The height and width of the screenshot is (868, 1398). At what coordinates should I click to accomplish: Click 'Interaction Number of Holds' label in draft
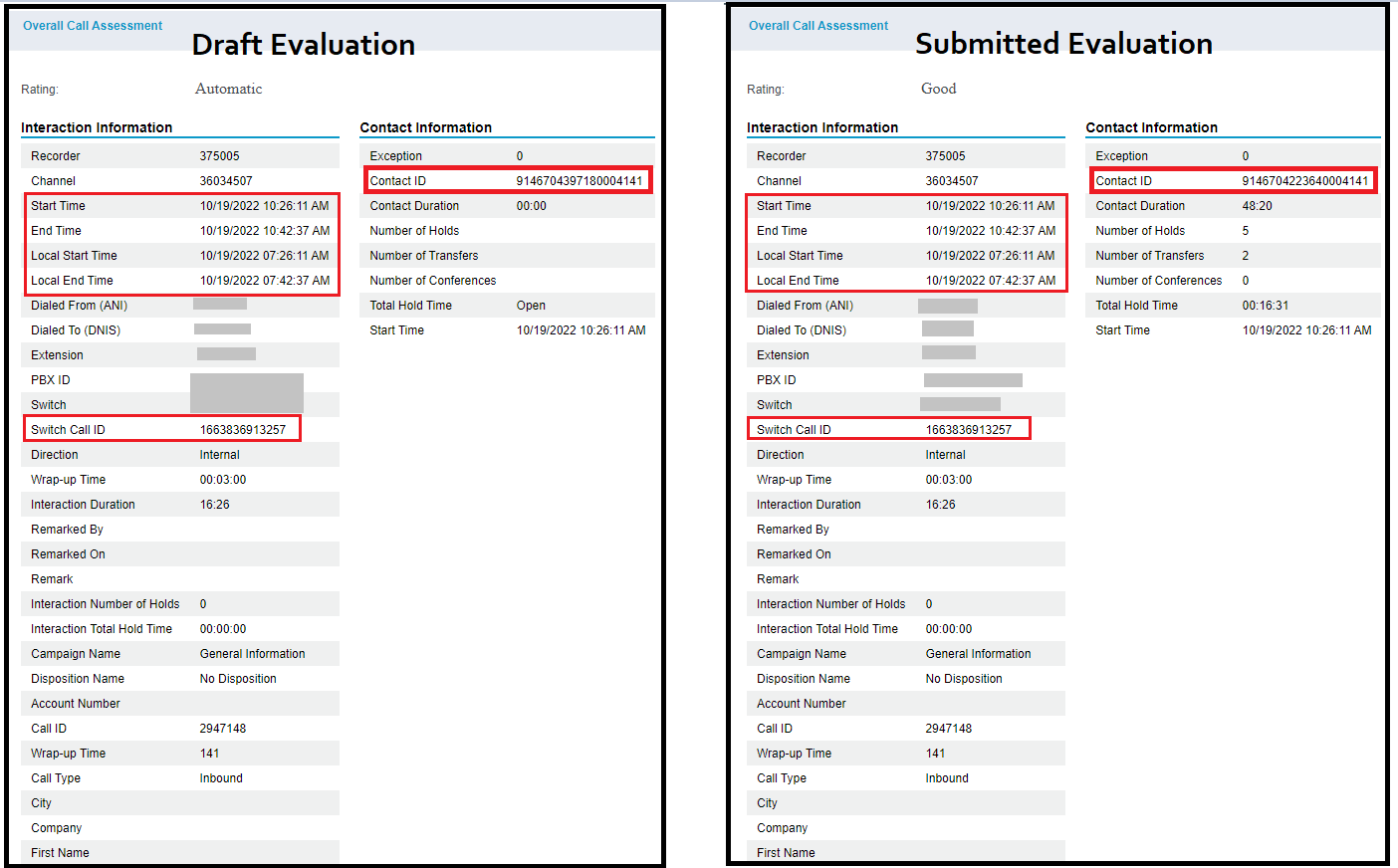[x=106, y=604]
